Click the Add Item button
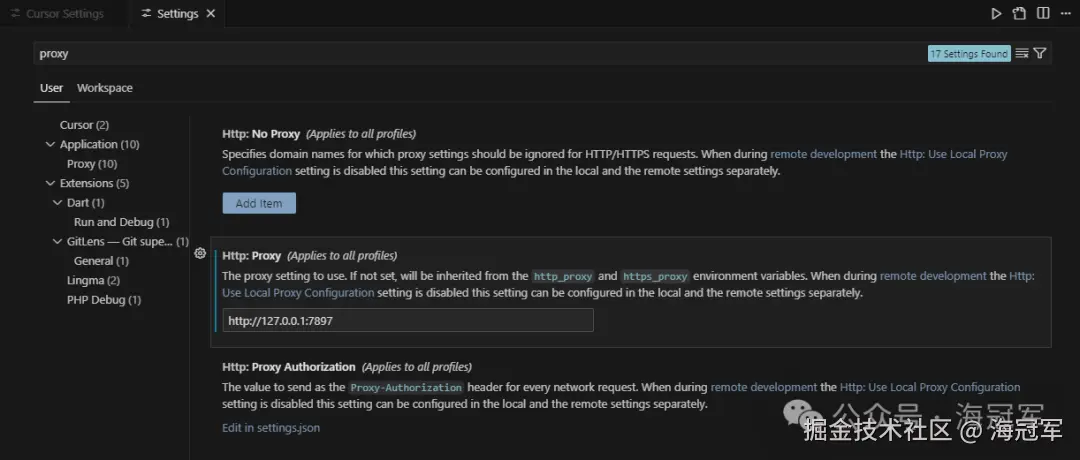1080x460 pixels. coord(259,203)
